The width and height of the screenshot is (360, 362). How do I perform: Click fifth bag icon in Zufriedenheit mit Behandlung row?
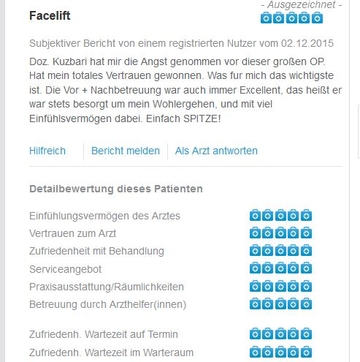click(x=306, y=250)
